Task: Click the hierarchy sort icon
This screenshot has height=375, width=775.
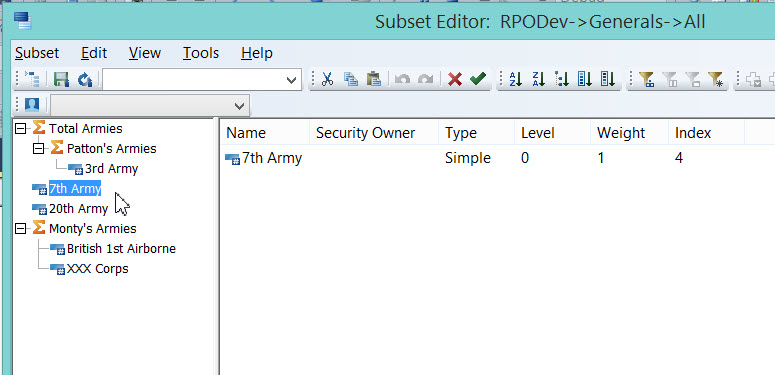Action: click(562, 79)
